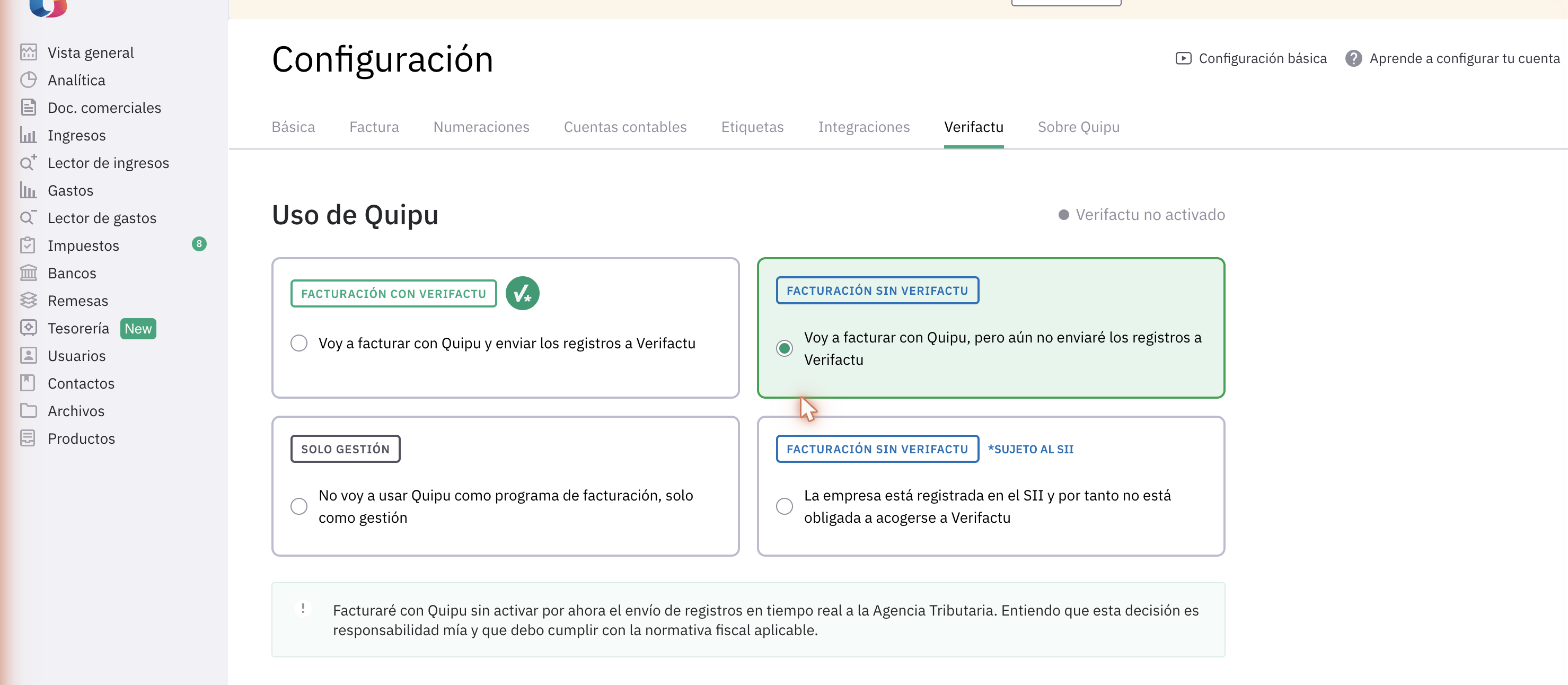Click the Remesas stacked layers icon
The height and width of the screenshot is (685, 1568).
28,300
